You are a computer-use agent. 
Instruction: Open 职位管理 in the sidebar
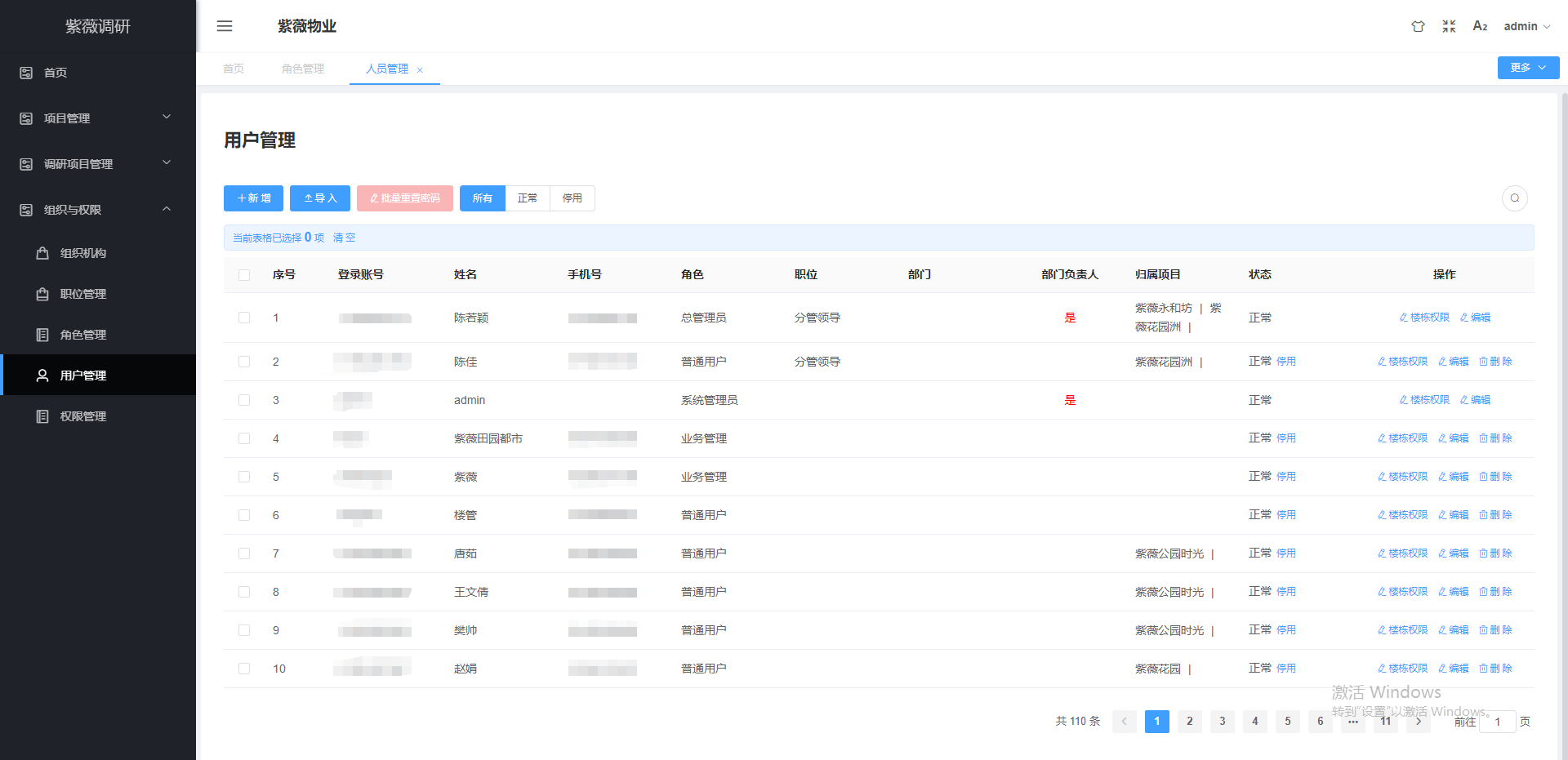(98, 294)
